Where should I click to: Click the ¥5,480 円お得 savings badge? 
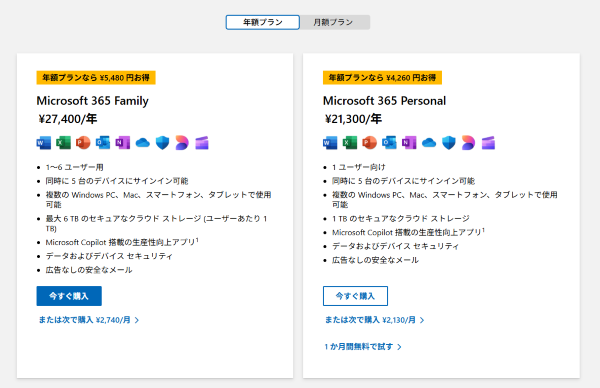(96, 78)
